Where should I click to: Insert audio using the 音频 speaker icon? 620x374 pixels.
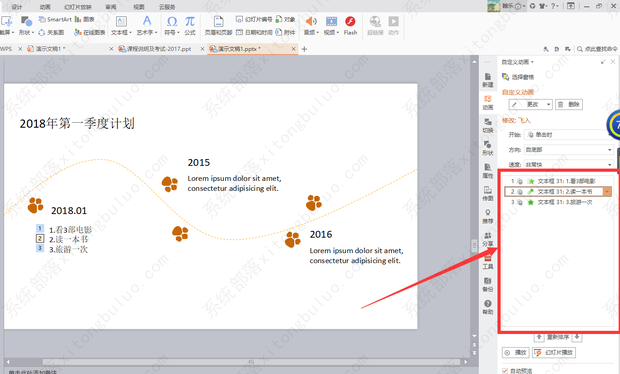tap(311, 25)
